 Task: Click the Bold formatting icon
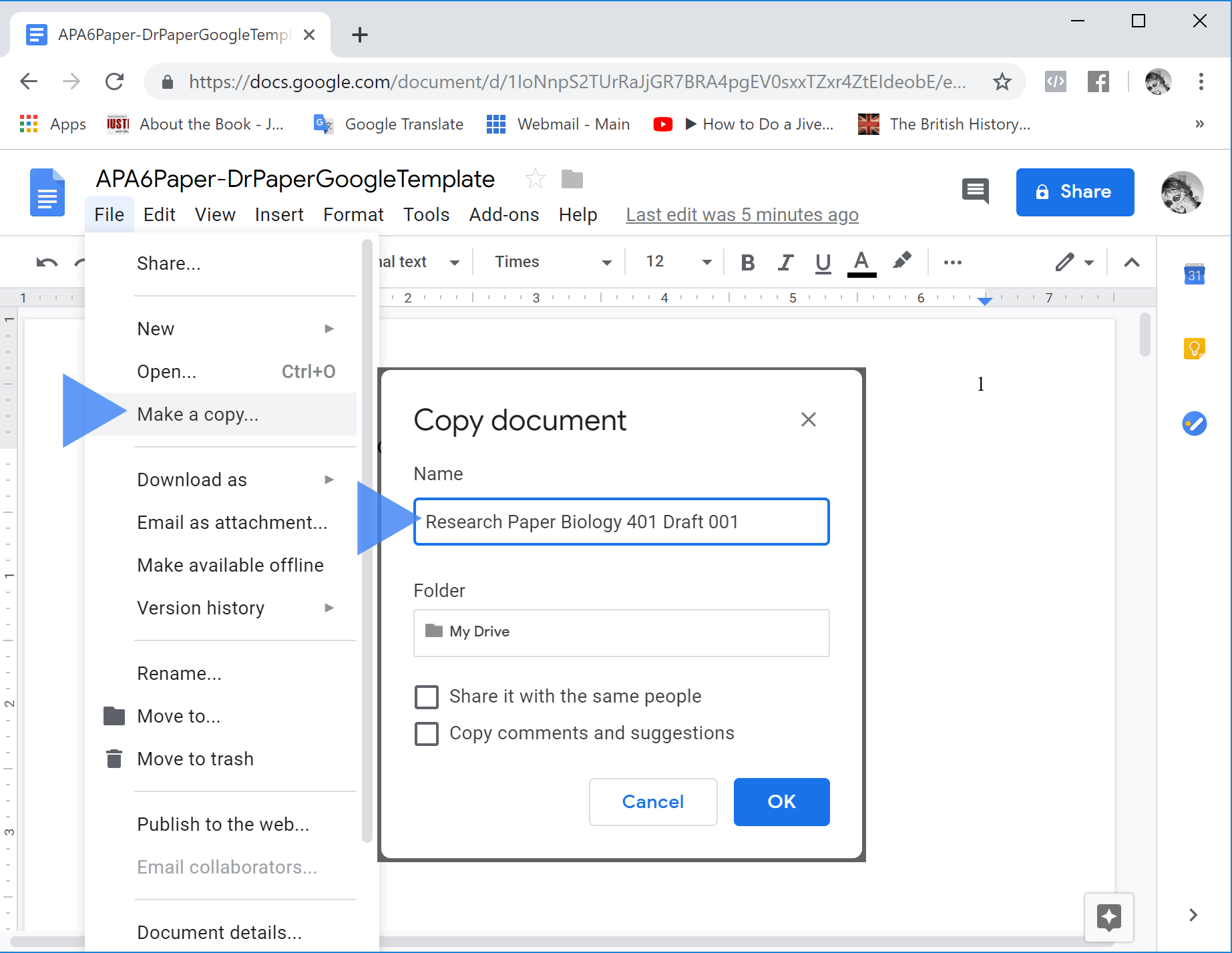pos(748,262)
